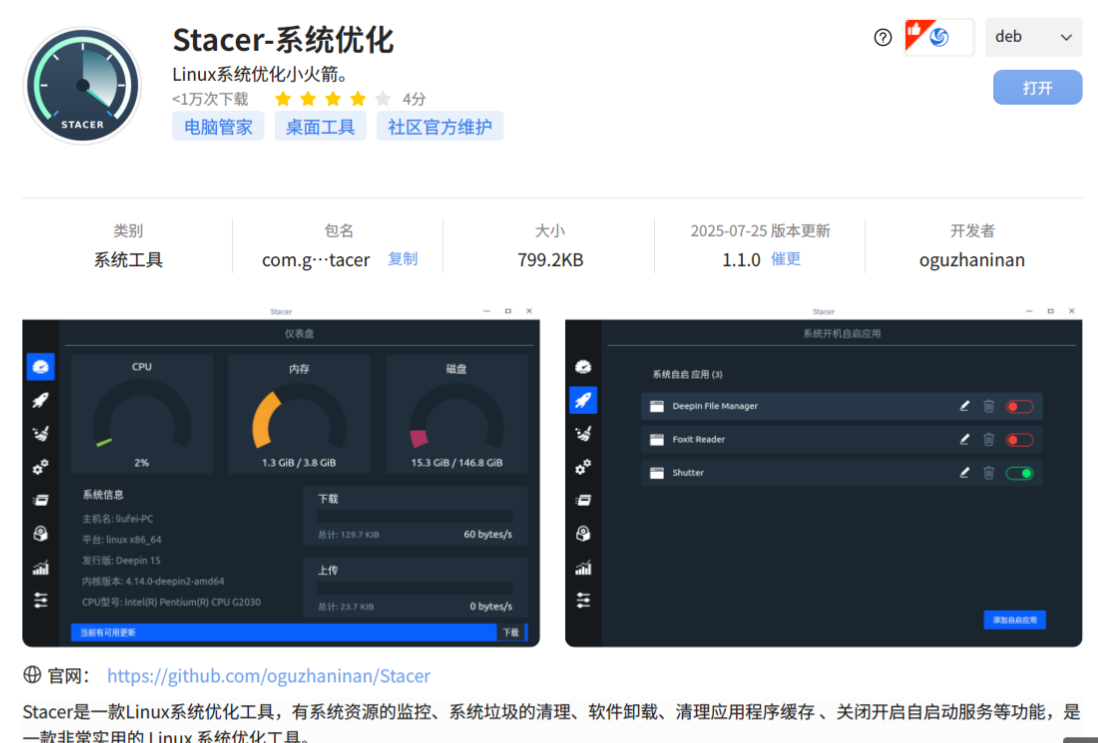
Task: Click the category value 系统工具
Action: (128, 260)
